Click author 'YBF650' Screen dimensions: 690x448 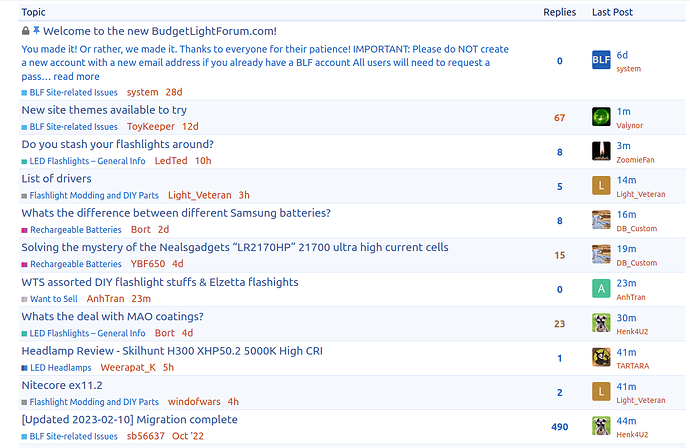147,264
